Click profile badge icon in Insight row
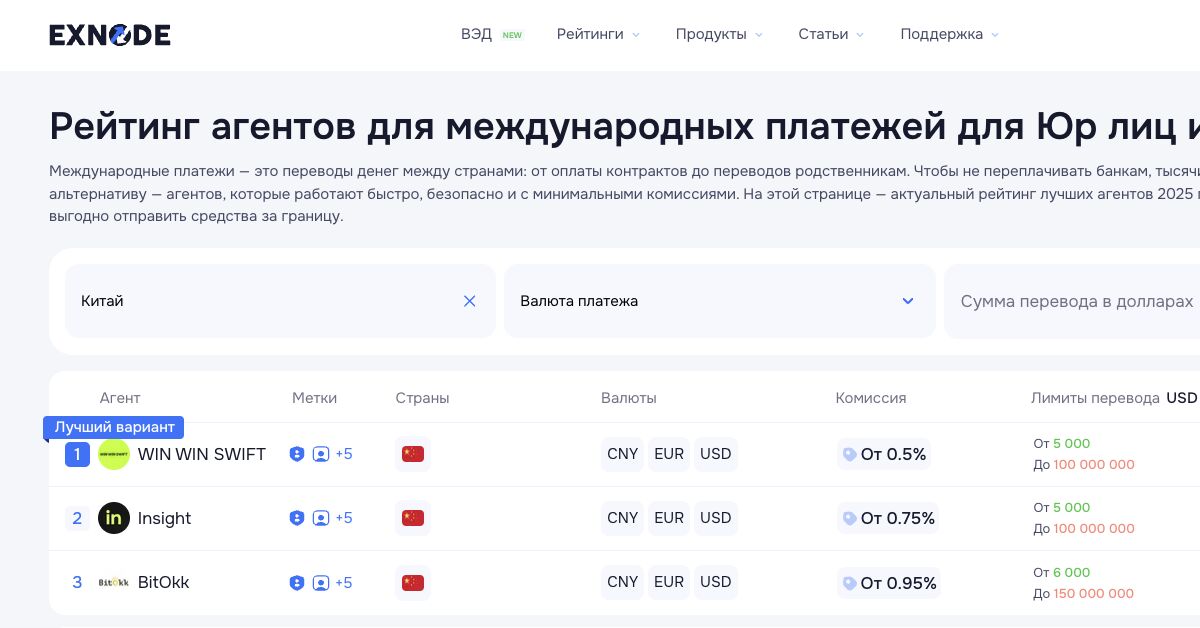Image resolution: width=1200 pixels, height=628 pixels. click(321, 518)
